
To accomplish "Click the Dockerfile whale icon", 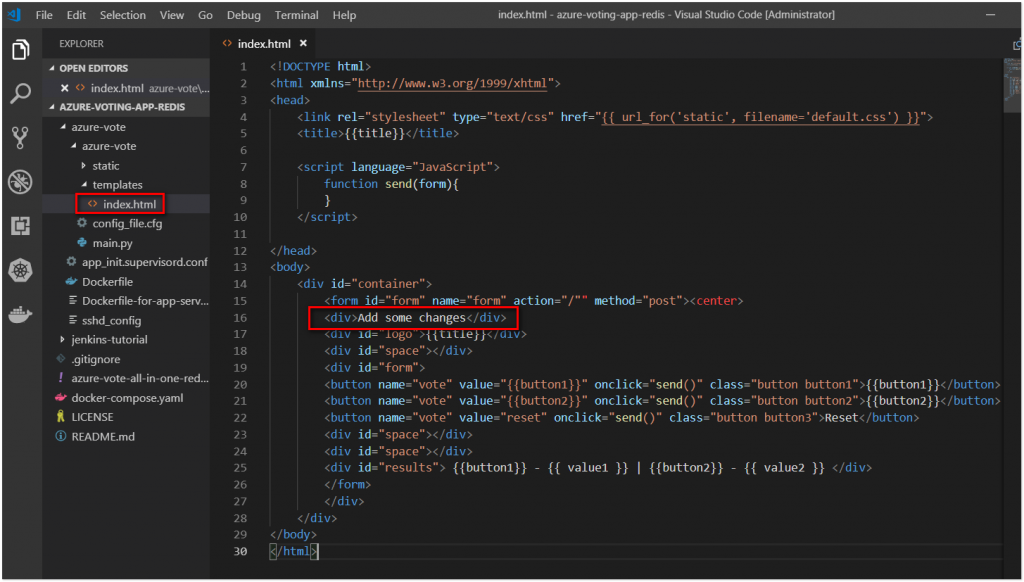I will [71, 282].
